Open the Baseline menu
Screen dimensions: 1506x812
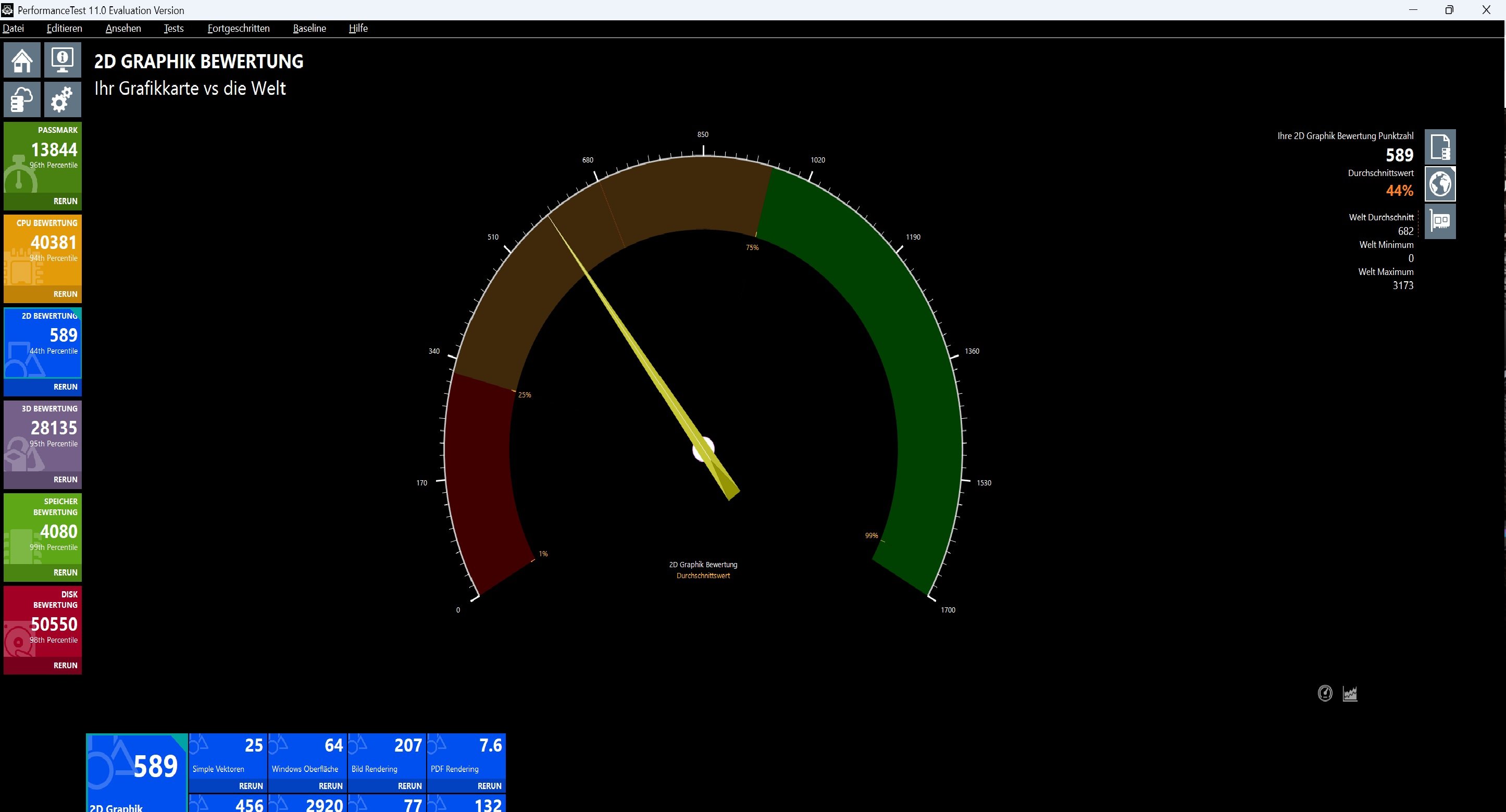(309, 28)
